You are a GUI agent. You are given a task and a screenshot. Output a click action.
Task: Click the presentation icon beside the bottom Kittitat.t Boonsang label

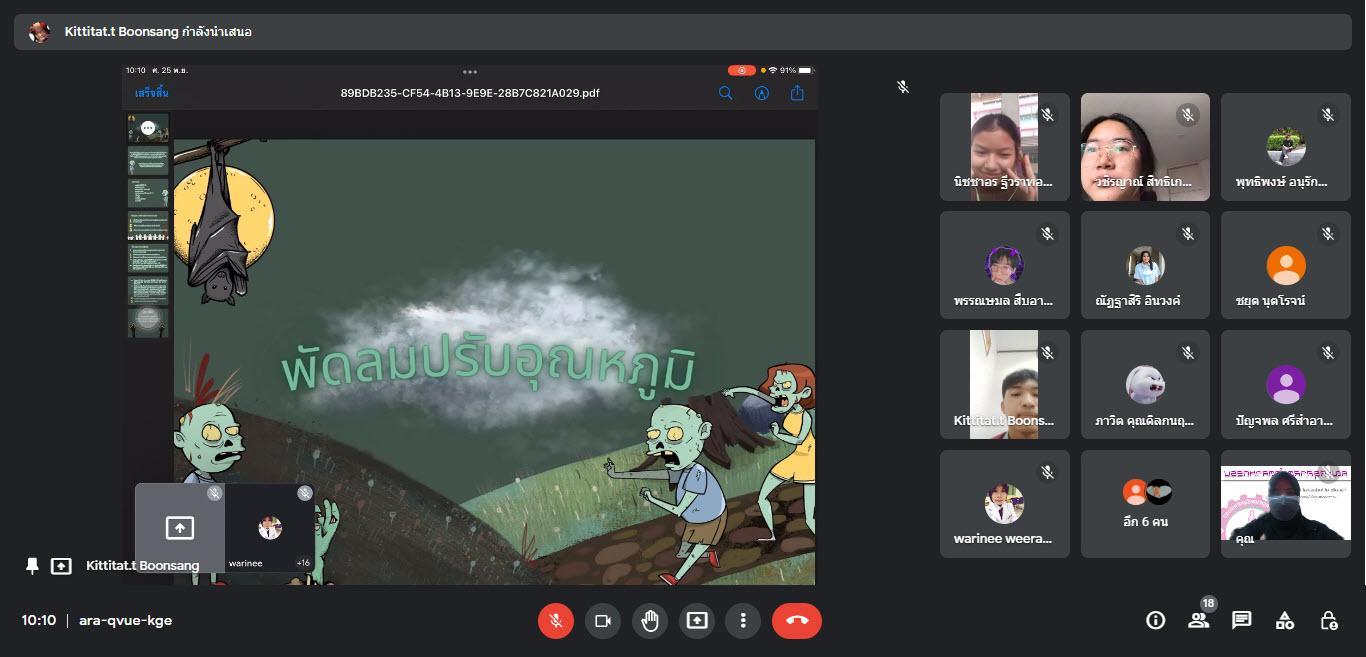pos(61,566)
